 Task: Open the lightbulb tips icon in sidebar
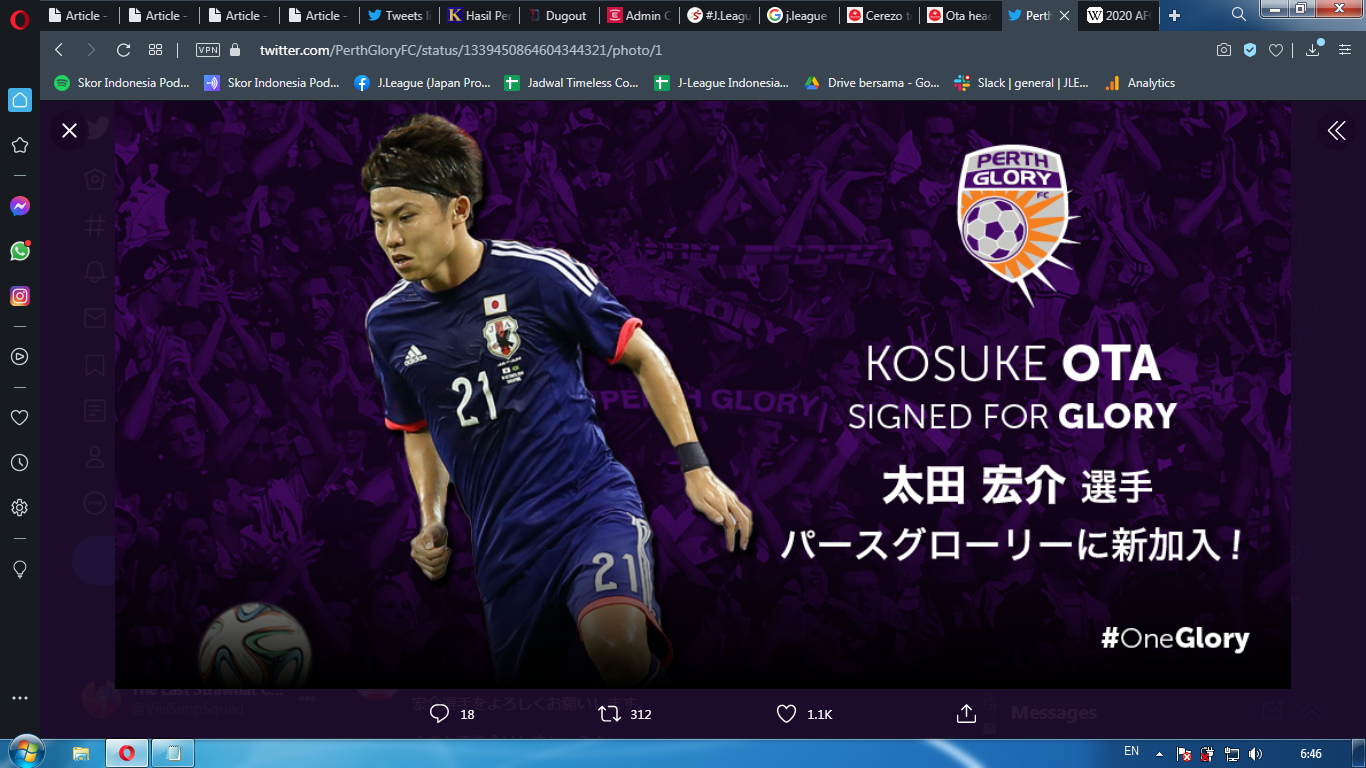pos(20,568)
